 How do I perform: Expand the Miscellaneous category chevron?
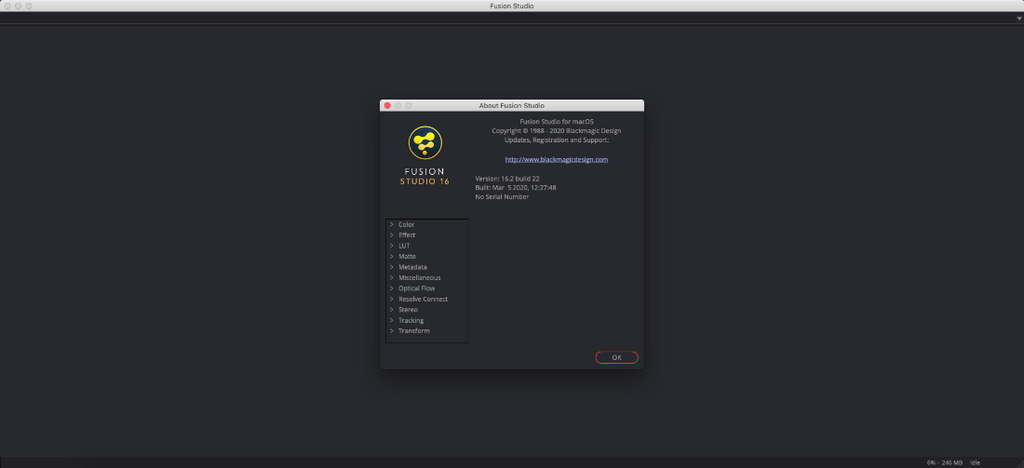[x=391, y=277]
